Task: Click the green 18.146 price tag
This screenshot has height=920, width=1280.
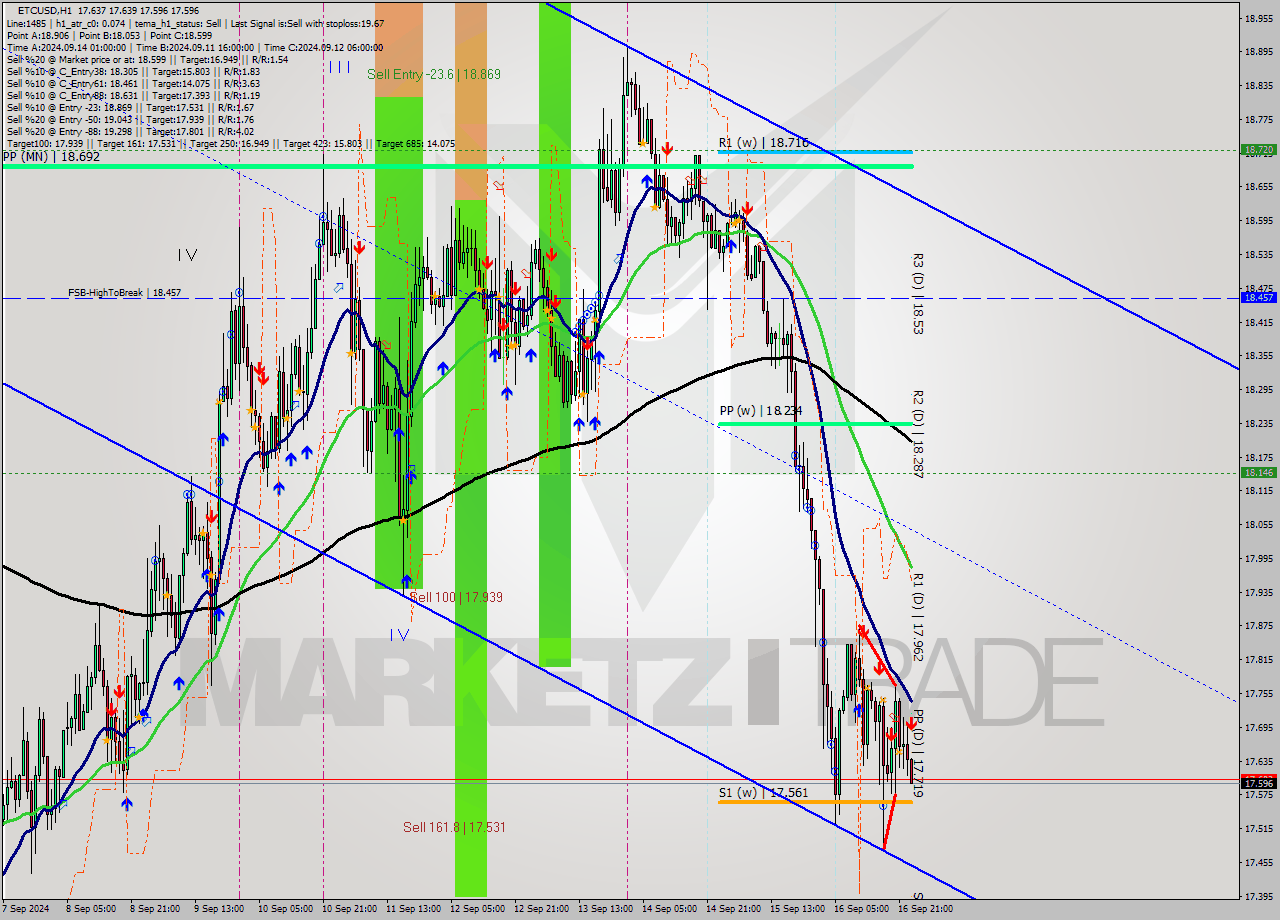Action: point(1258,473)
